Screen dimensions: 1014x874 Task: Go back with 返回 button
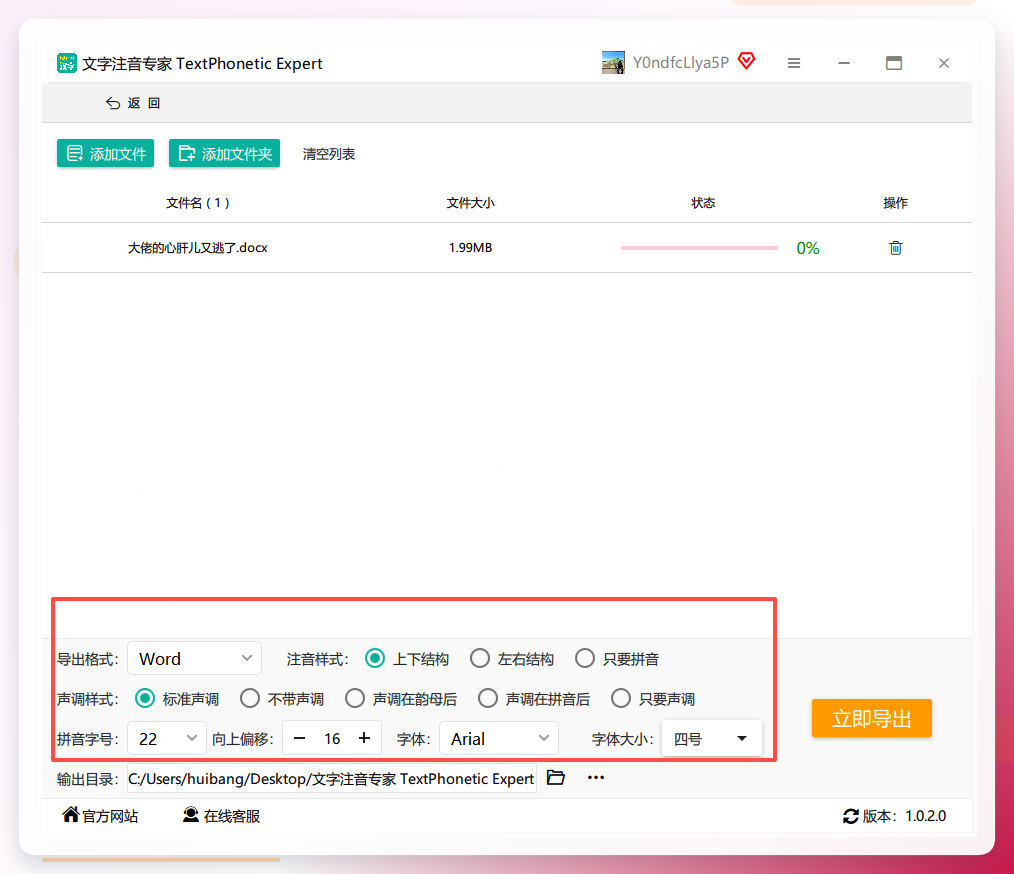tap(133, 103)
